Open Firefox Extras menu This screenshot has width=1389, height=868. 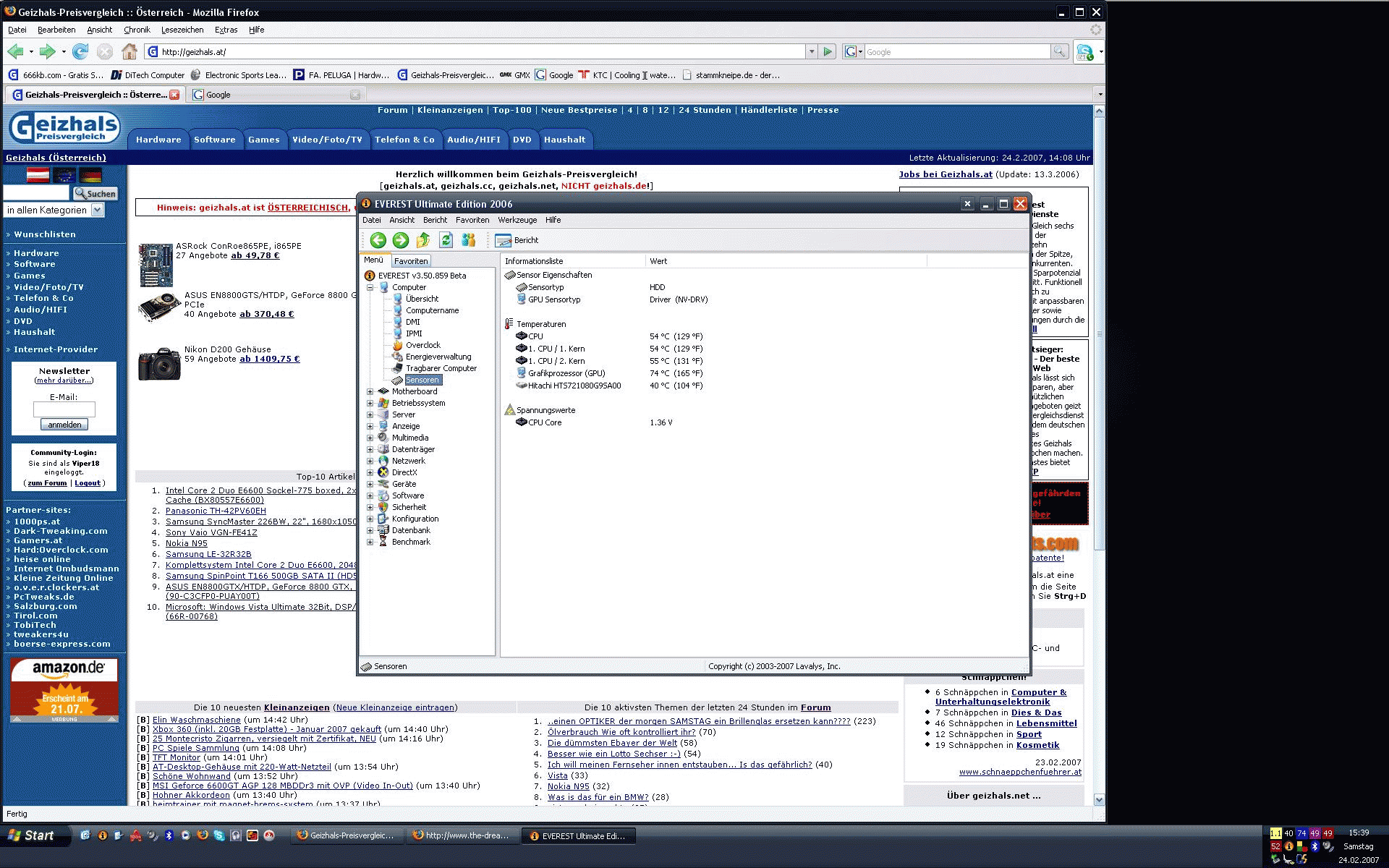tap(226, 30)
